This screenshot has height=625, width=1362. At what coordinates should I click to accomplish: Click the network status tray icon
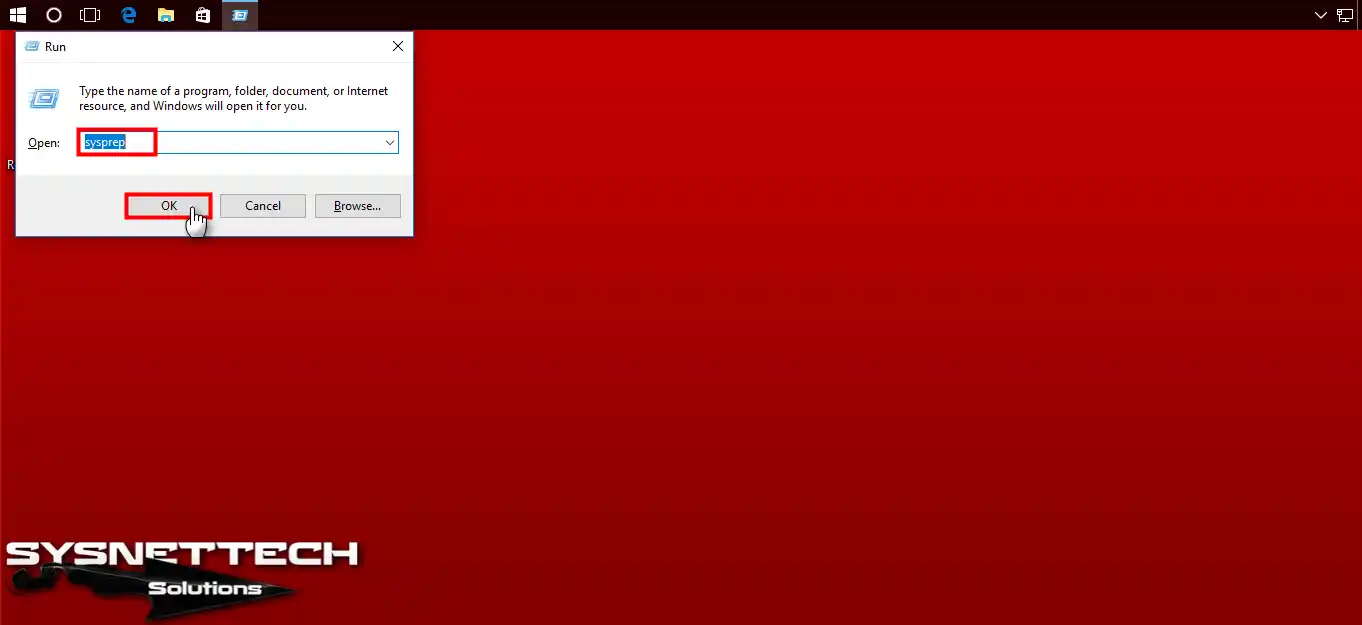1345,15
